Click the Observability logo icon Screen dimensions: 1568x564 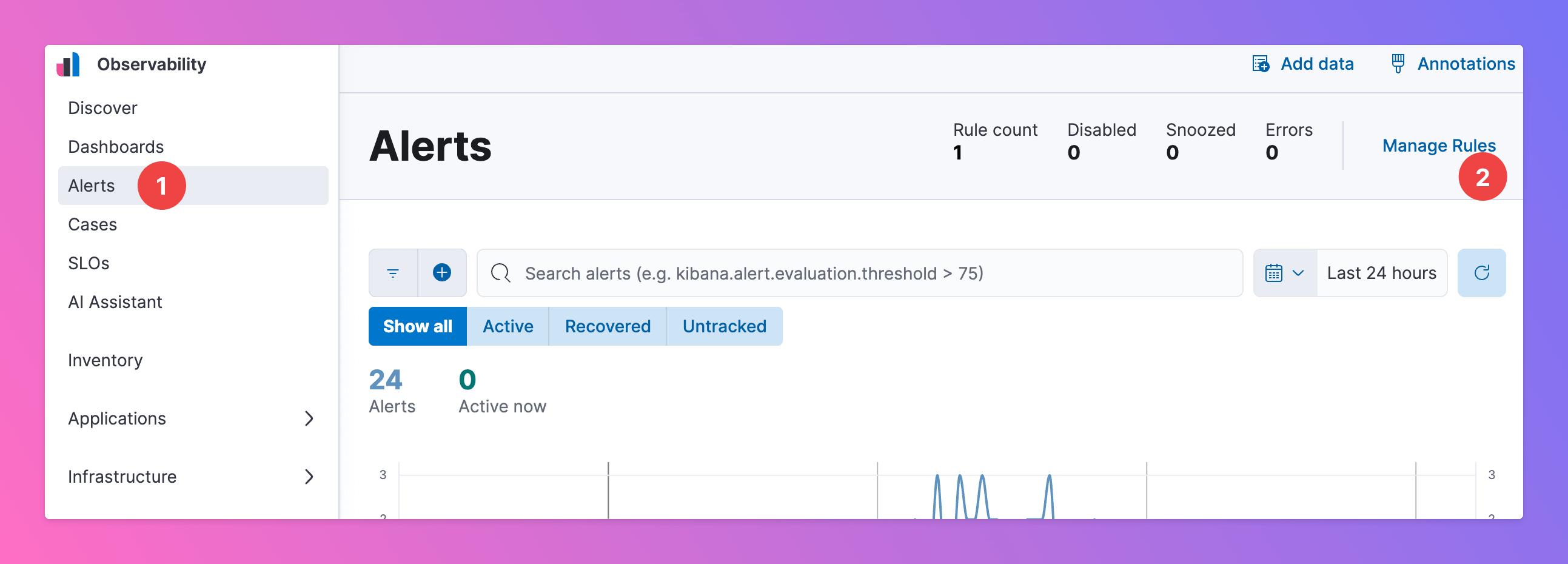pos(68,64)
